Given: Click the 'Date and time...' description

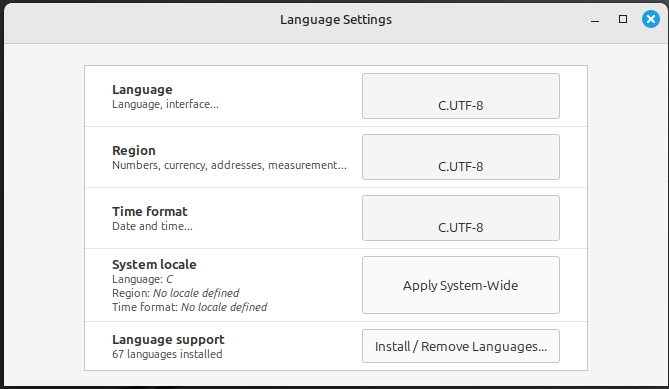Looking at the screenshot, I should tap(152, 226).
